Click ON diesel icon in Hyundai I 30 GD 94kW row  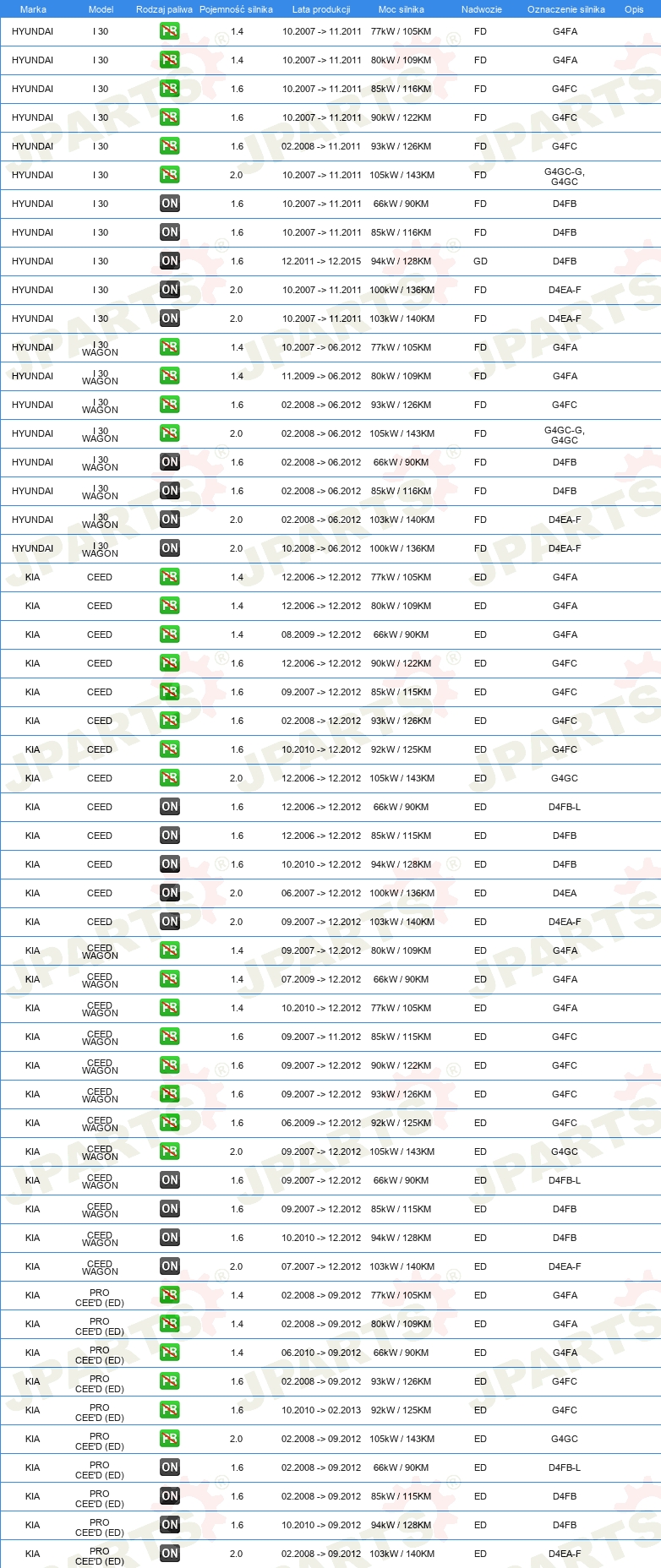point(170,261)
